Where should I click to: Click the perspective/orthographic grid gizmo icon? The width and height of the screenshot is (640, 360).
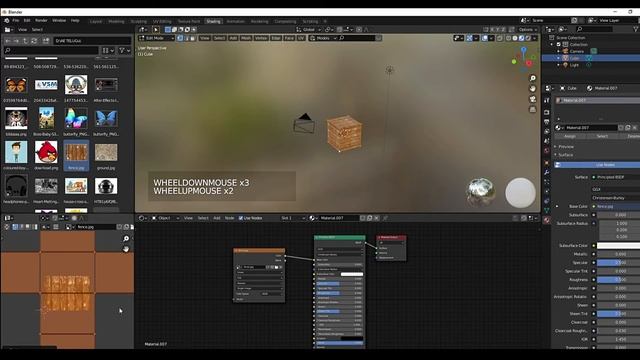click(533, 109)
